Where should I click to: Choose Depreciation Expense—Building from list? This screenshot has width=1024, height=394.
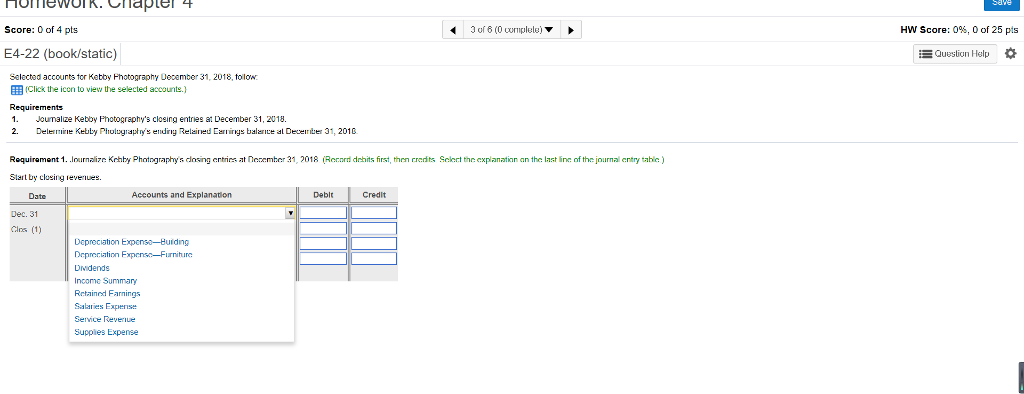click(131, 242)
